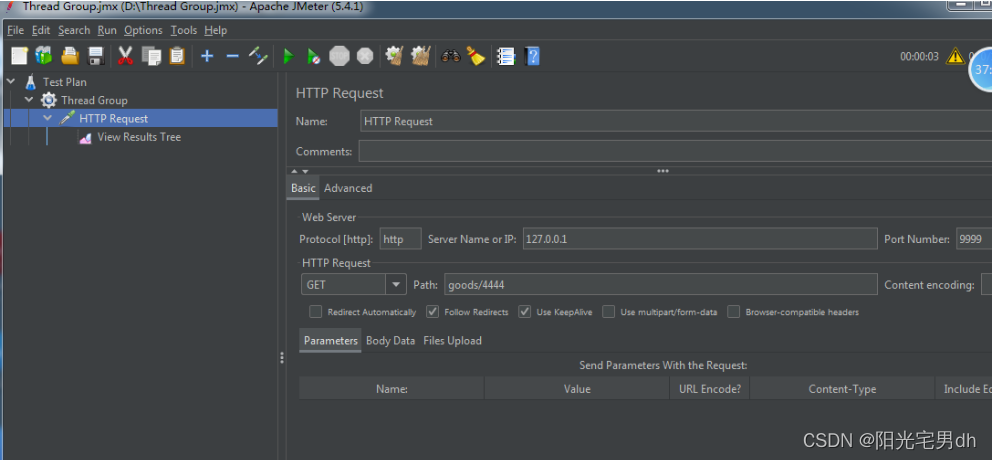Click the URL Encode? column header
This screenshot has height=460, width=992.
tap(710, 389)
